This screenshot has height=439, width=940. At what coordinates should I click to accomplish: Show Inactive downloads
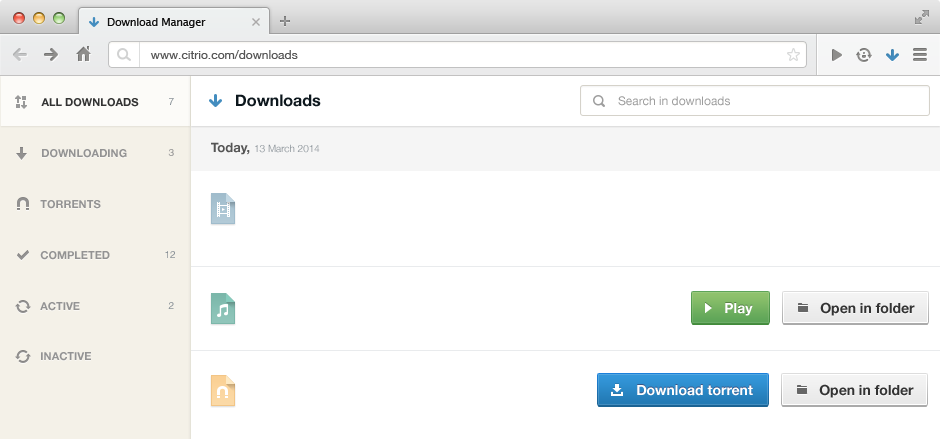pyautogui.click(x=66, y=356)
